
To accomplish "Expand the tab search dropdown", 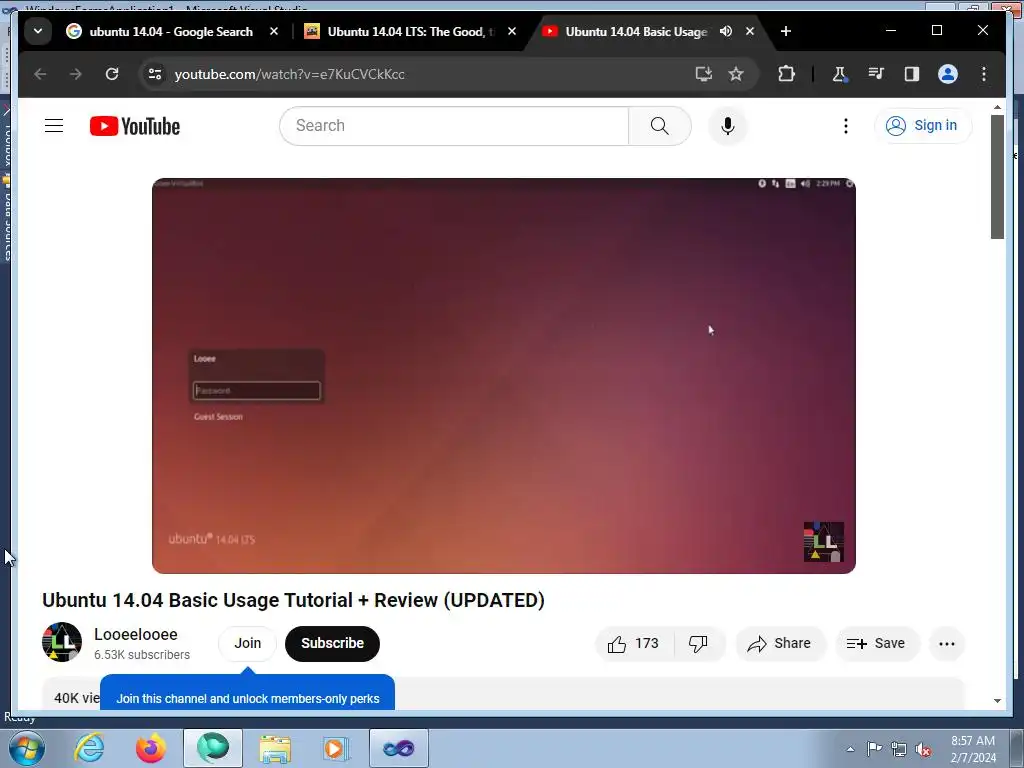I will click(38, 31).
